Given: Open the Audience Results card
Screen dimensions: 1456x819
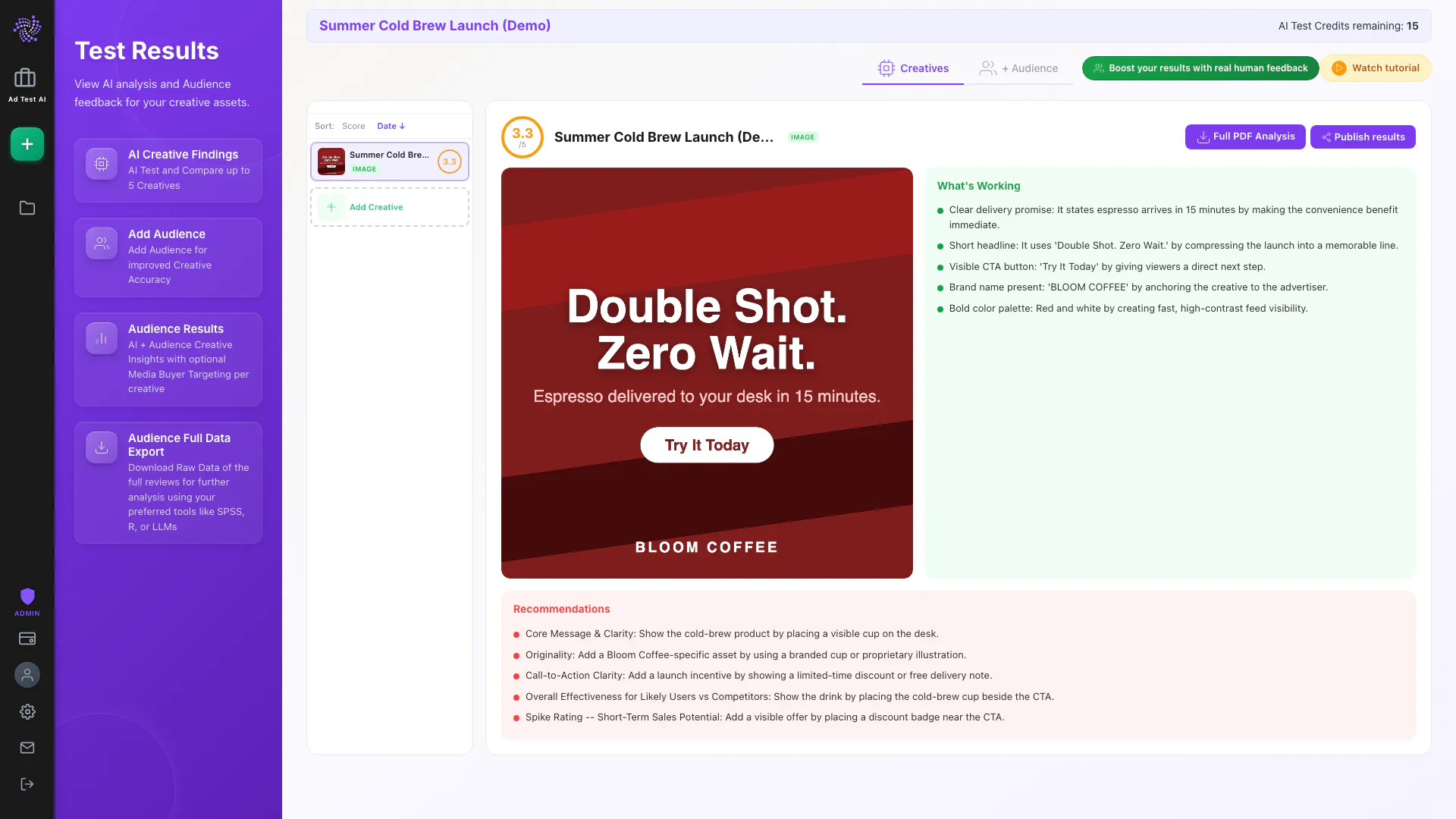Looking at the screenshot, I should 168,359.
